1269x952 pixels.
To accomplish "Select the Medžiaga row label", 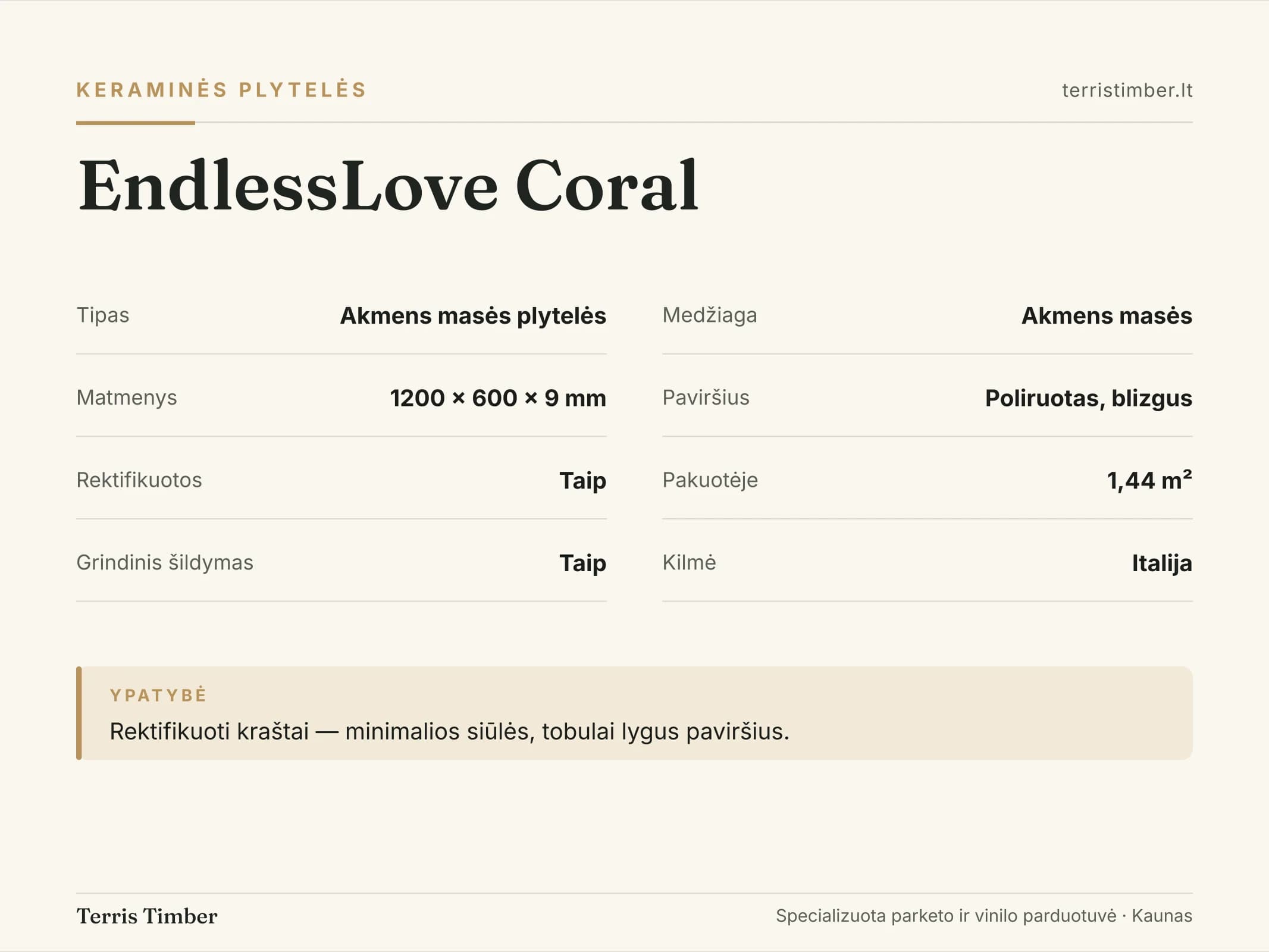I will 710,315.
